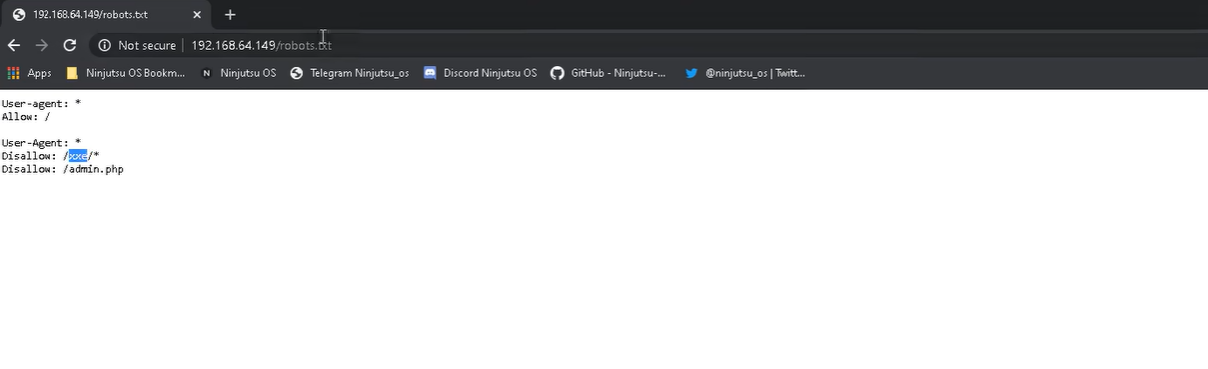The width and height of the screenshot is (1208, 369).
Task: Open Telegram Ninjutsu_os bookmark
Action: tap(349, 73)
